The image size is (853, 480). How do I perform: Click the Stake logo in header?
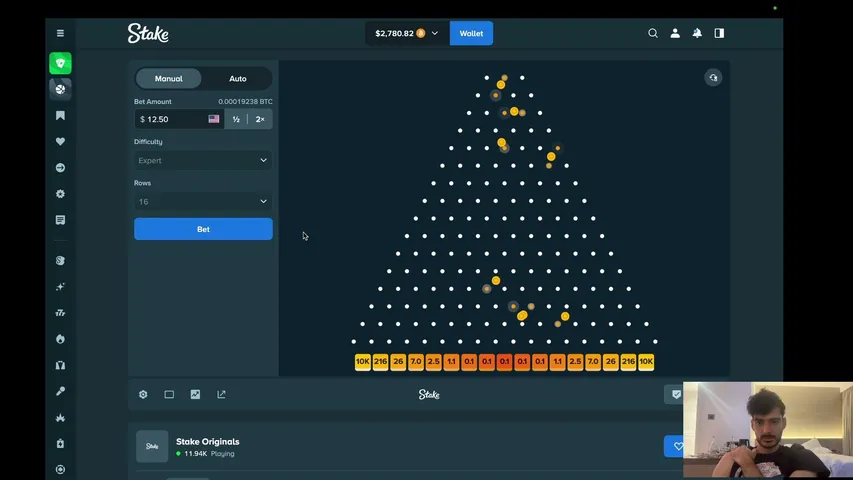[148, 33]
